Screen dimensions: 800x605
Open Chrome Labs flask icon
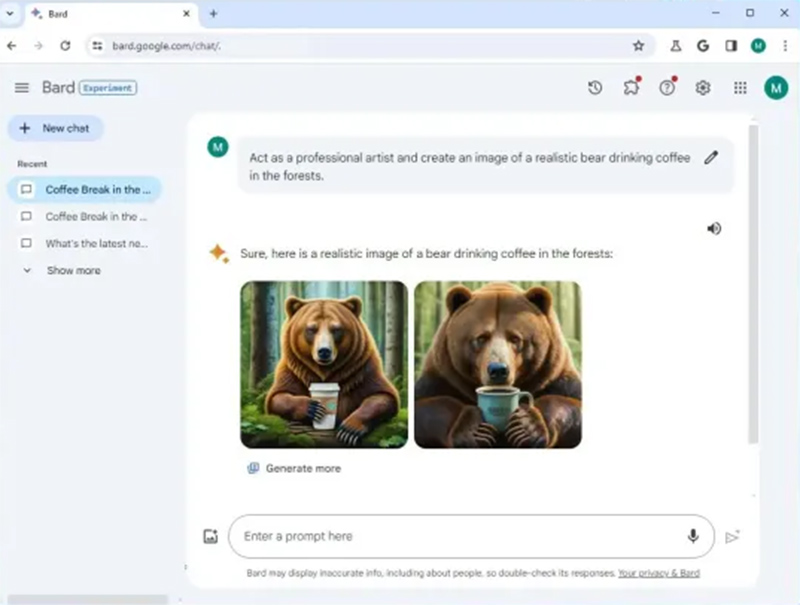(x=676, y=46)
